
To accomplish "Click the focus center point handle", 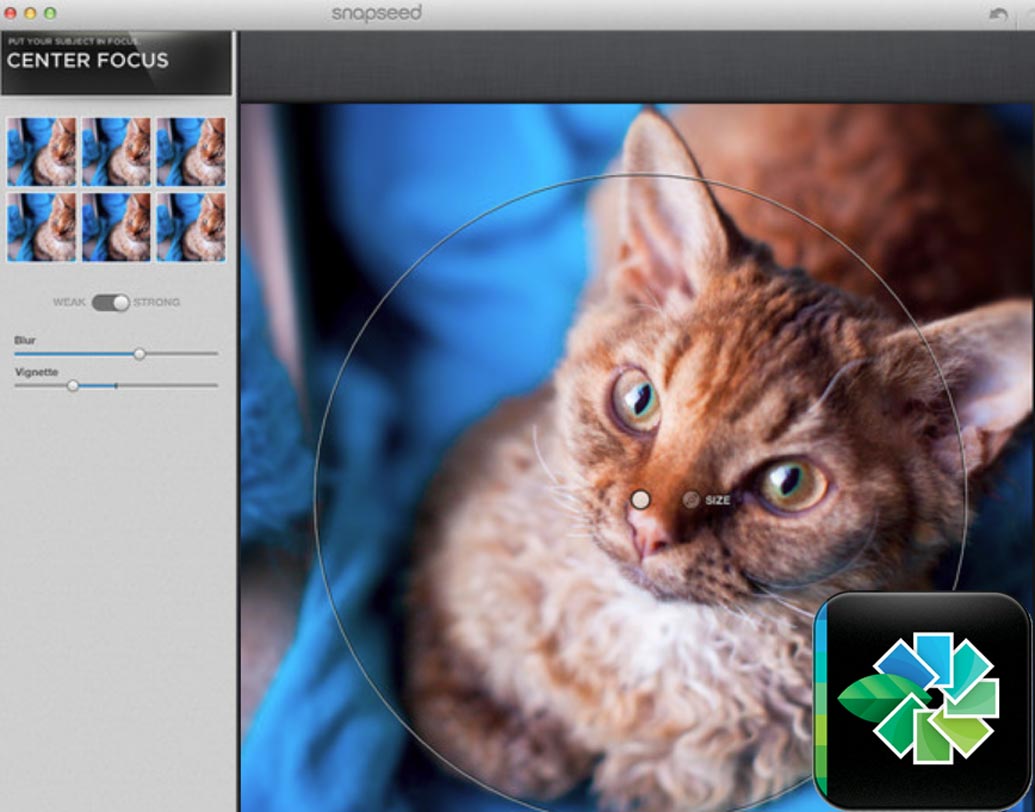I will coord(641,499).
